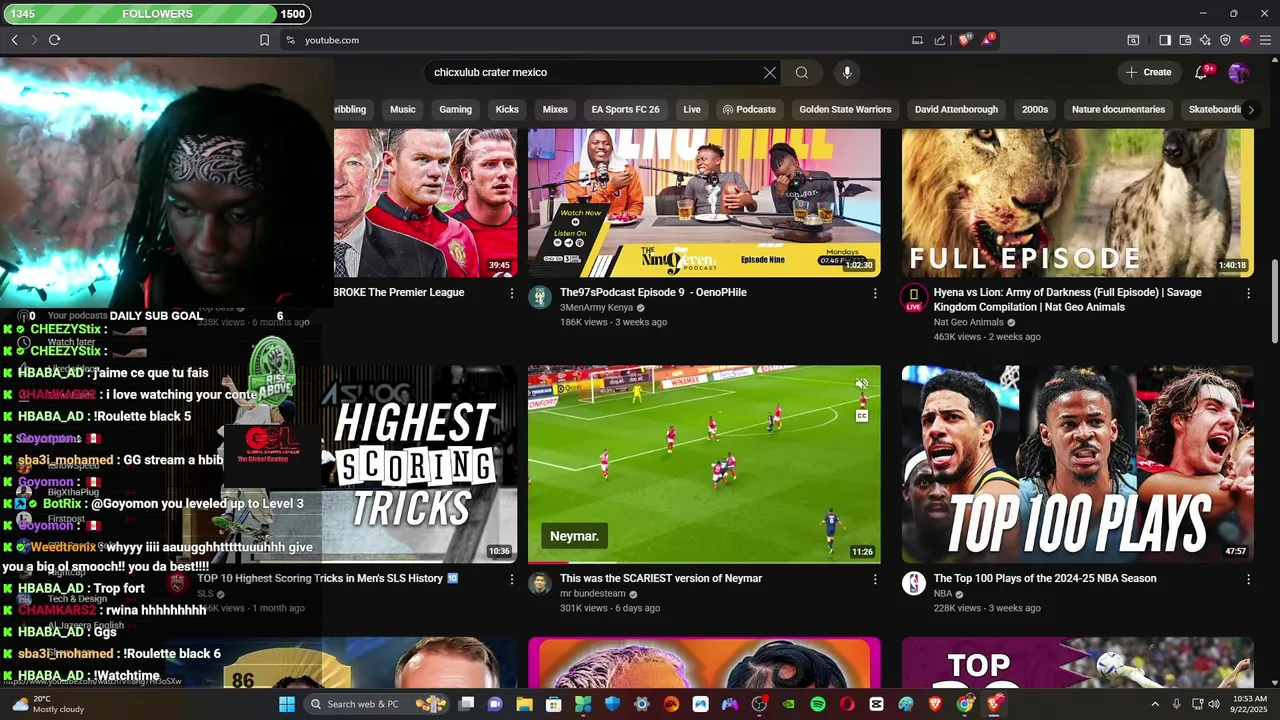The width and height of the screenshot is (1280, 720).
Task: Open the Highest Scoring Tricks thumbnail
Action: (420, 464)
